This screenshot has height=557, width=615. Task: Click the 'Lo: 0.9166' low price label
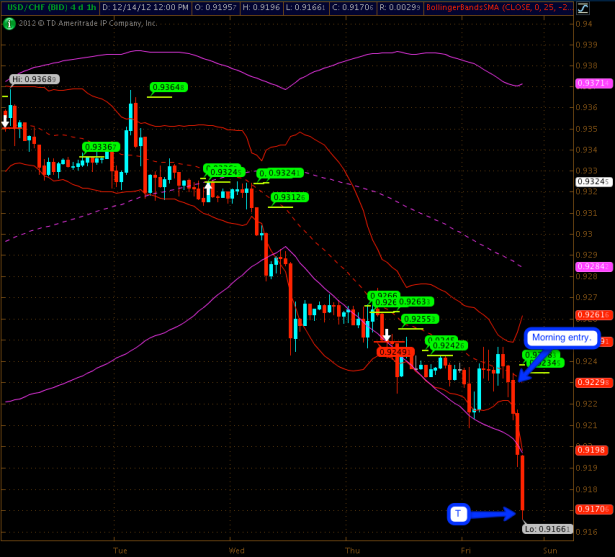pyautogui.click(x=546, y=528)
